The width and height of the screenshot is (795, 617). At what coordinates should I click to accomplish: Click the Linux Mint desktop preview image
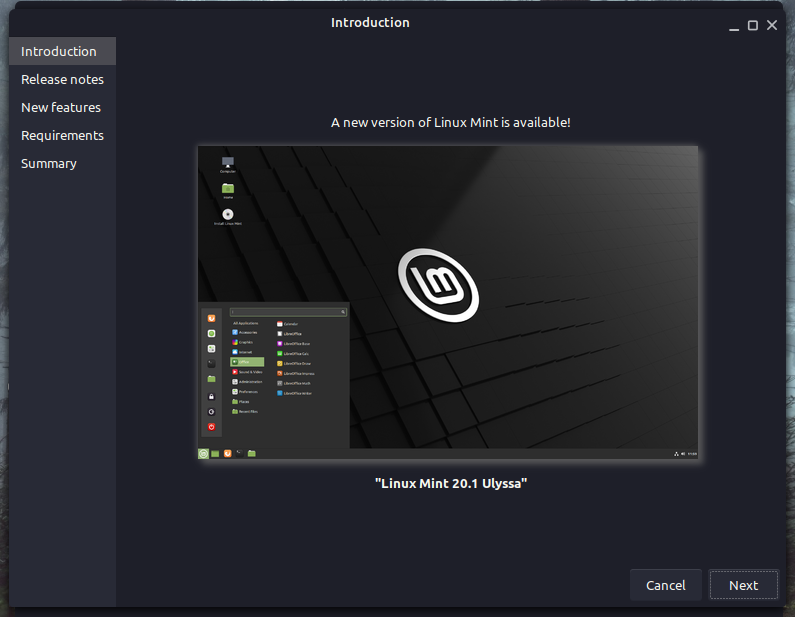tap(448, 303)
